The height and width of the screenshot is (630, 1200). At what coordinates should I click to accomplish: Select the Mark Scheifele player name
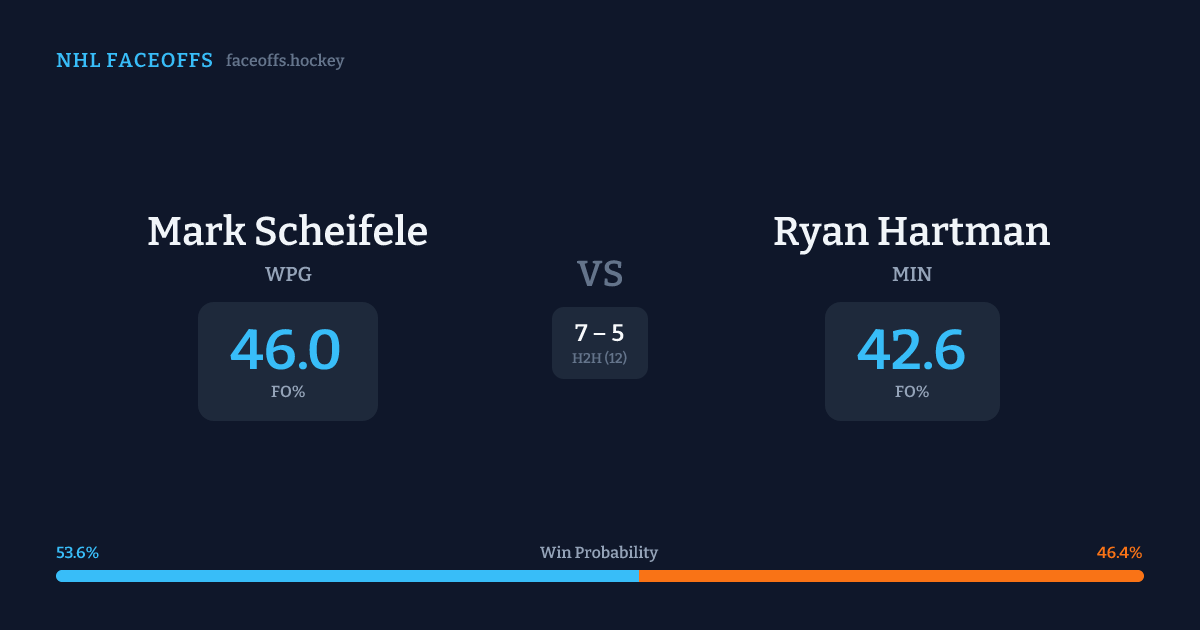287,231
